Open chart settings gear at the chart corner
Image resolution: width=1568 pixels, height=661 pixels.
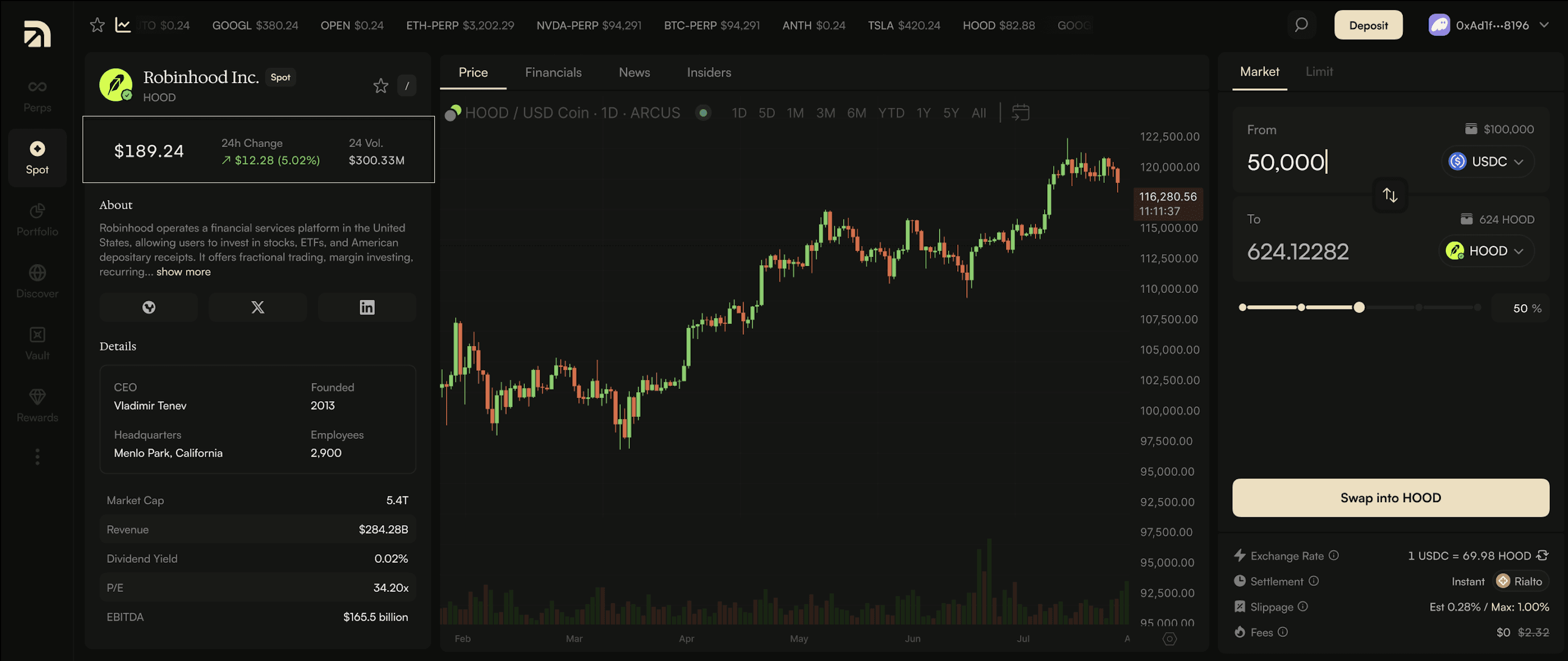[1170, 638]
